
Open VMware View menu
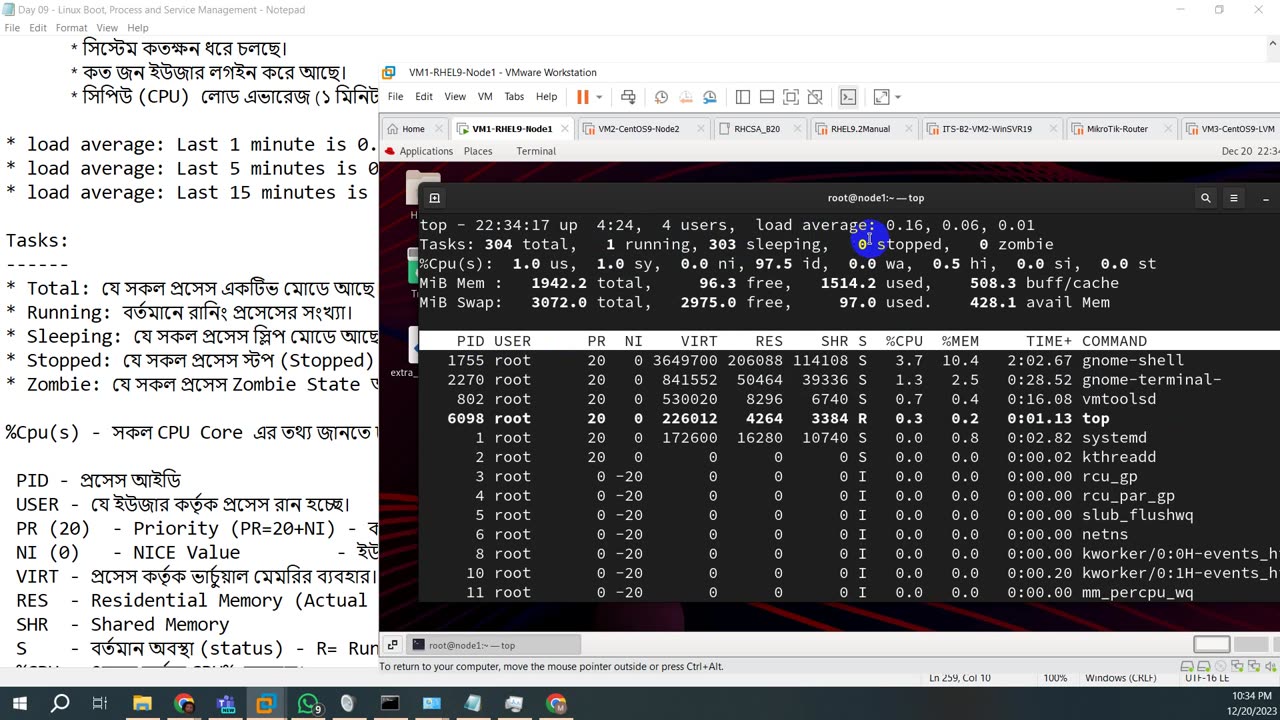click(455, 97)
